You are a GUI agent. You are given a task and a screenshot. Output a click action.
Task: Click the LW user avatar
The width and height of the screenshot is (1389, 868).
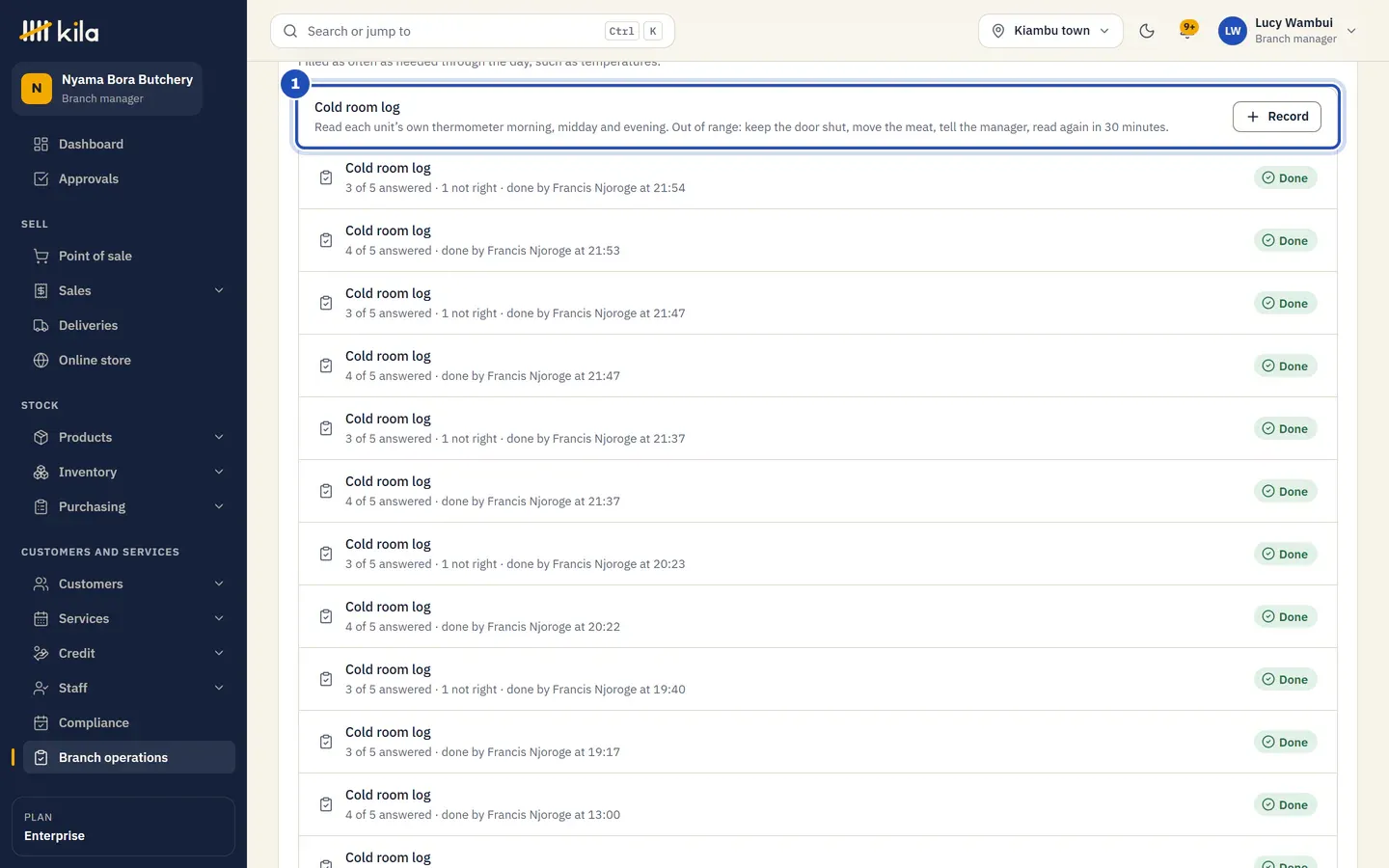[x=1233, y=31]
